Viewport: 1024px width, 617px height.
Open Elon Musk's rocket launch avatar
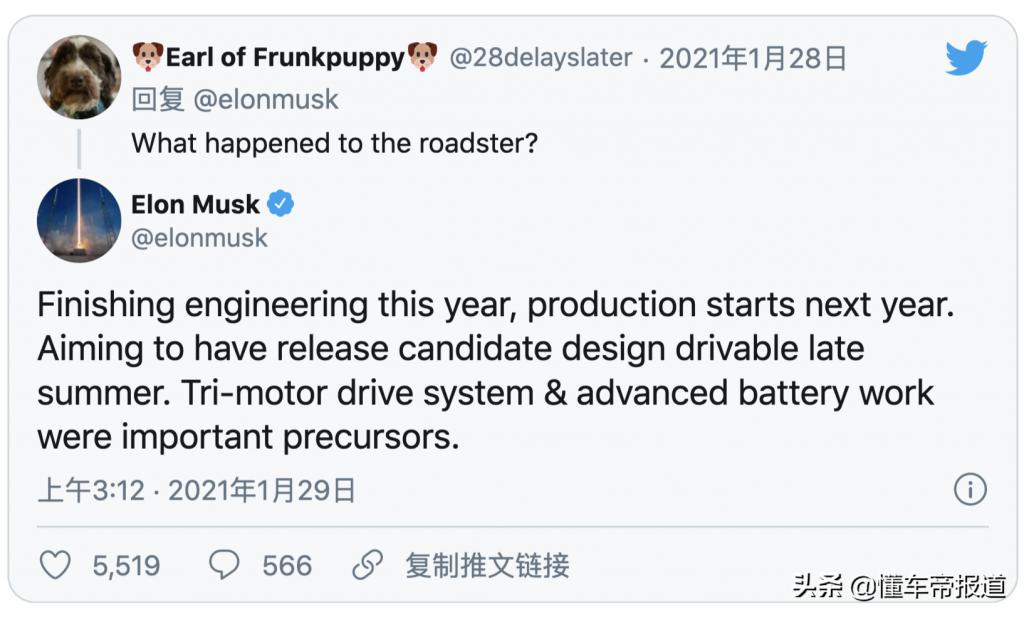[79, 220]
